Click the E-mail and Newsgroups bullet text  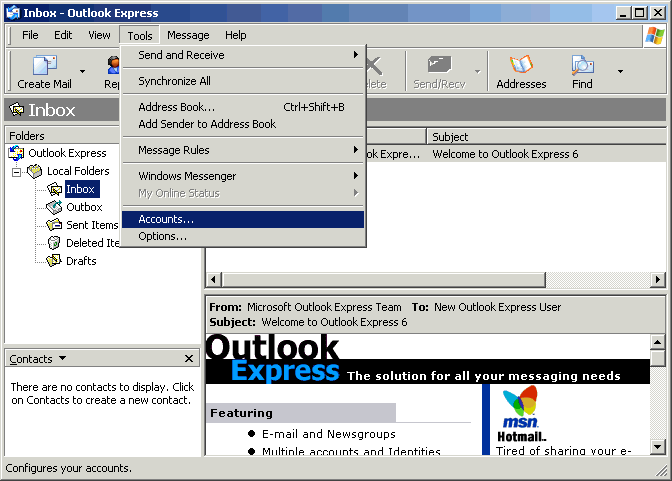click(x=329, y=434)
